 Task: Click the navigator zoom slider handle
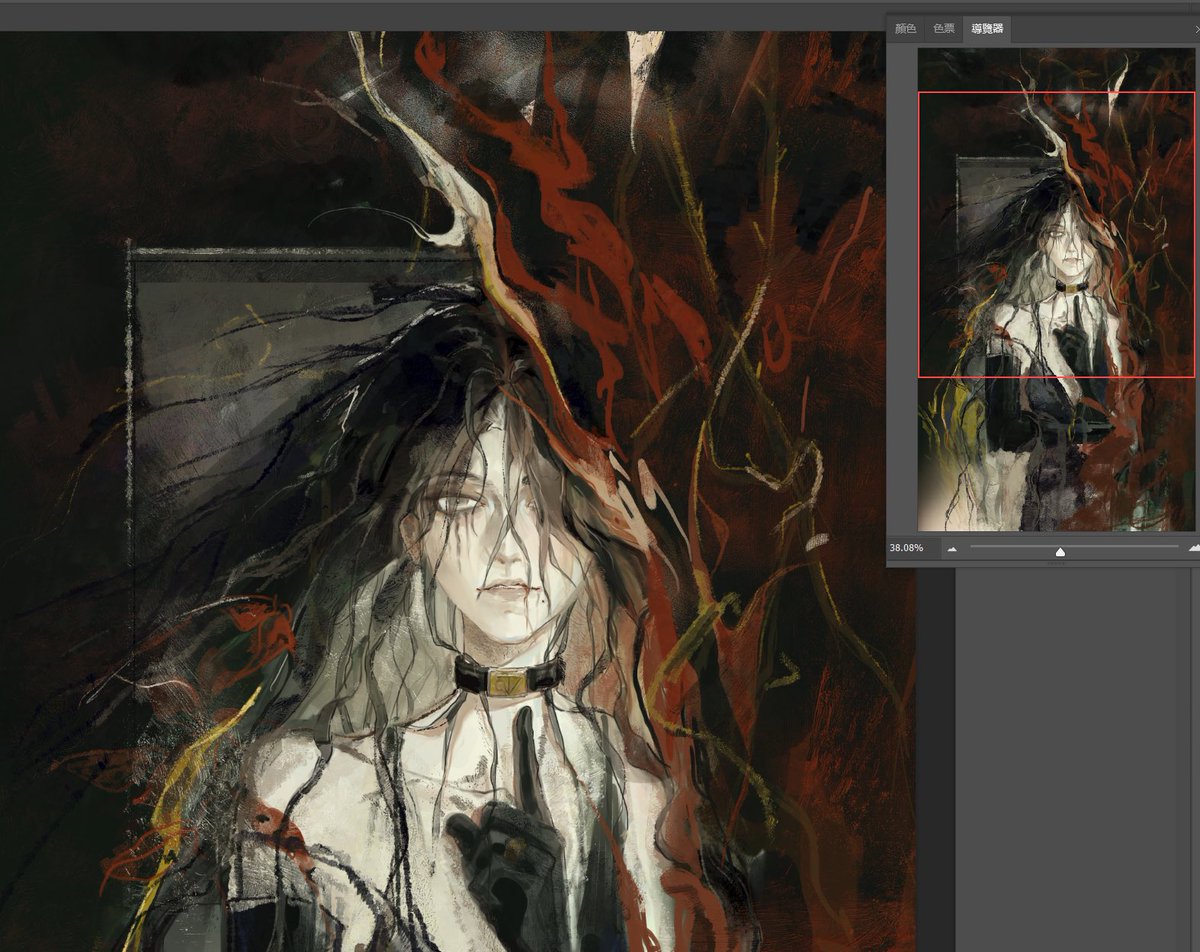click(1060, 551)
